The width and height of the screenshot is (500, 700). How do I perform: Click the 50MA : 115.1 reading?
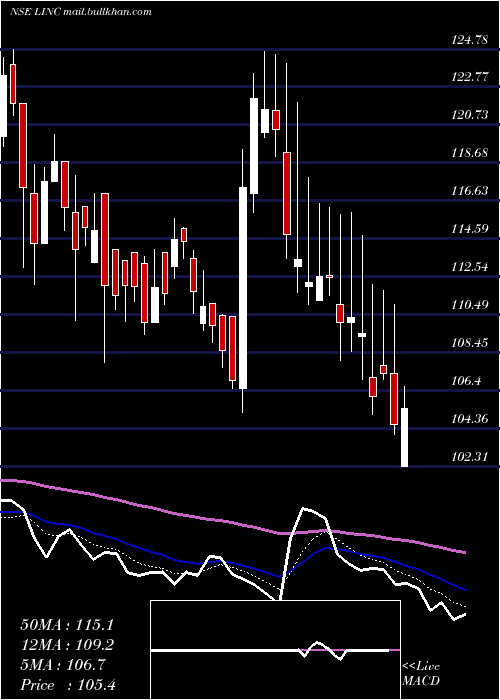point(67,625)
